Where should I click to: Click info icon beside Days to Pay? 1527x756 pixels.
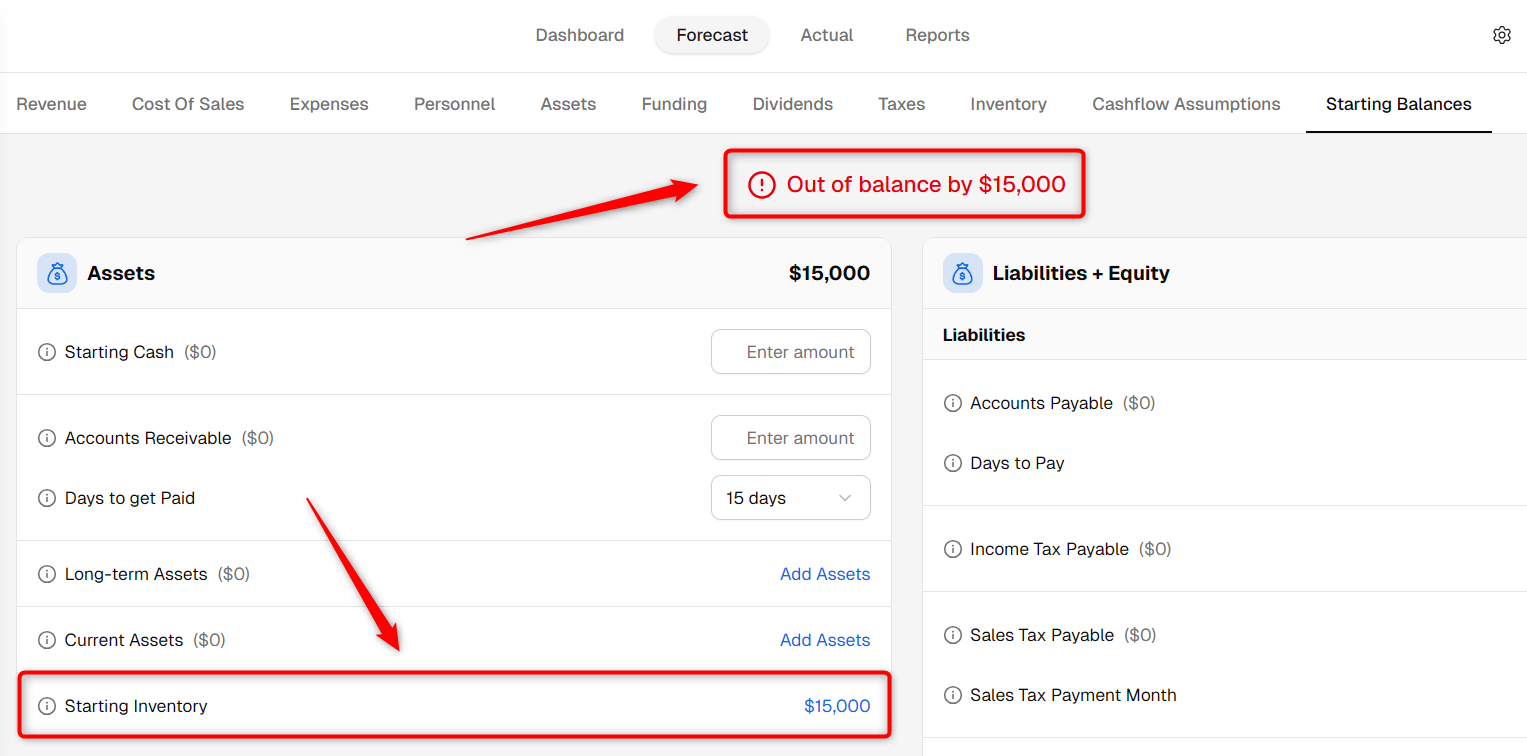click(x=952, y=463)
